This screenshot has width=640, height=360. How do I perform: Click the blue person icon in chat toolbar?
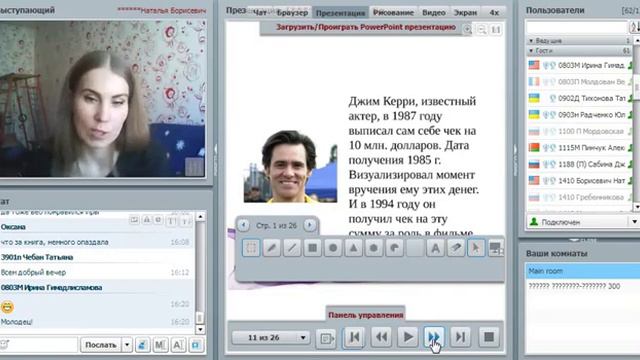click(142, 345)
